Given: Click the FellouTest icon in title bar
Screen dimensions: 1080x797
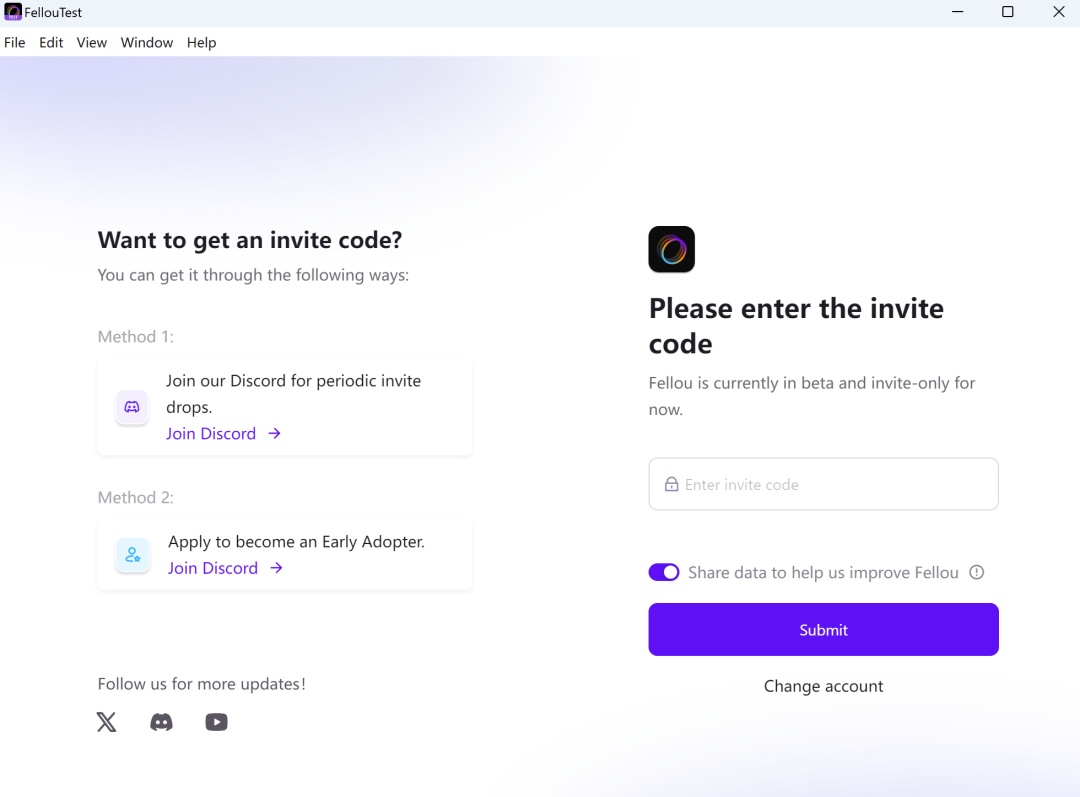Looking at the screenshot, I should click(x=13, y=12).
